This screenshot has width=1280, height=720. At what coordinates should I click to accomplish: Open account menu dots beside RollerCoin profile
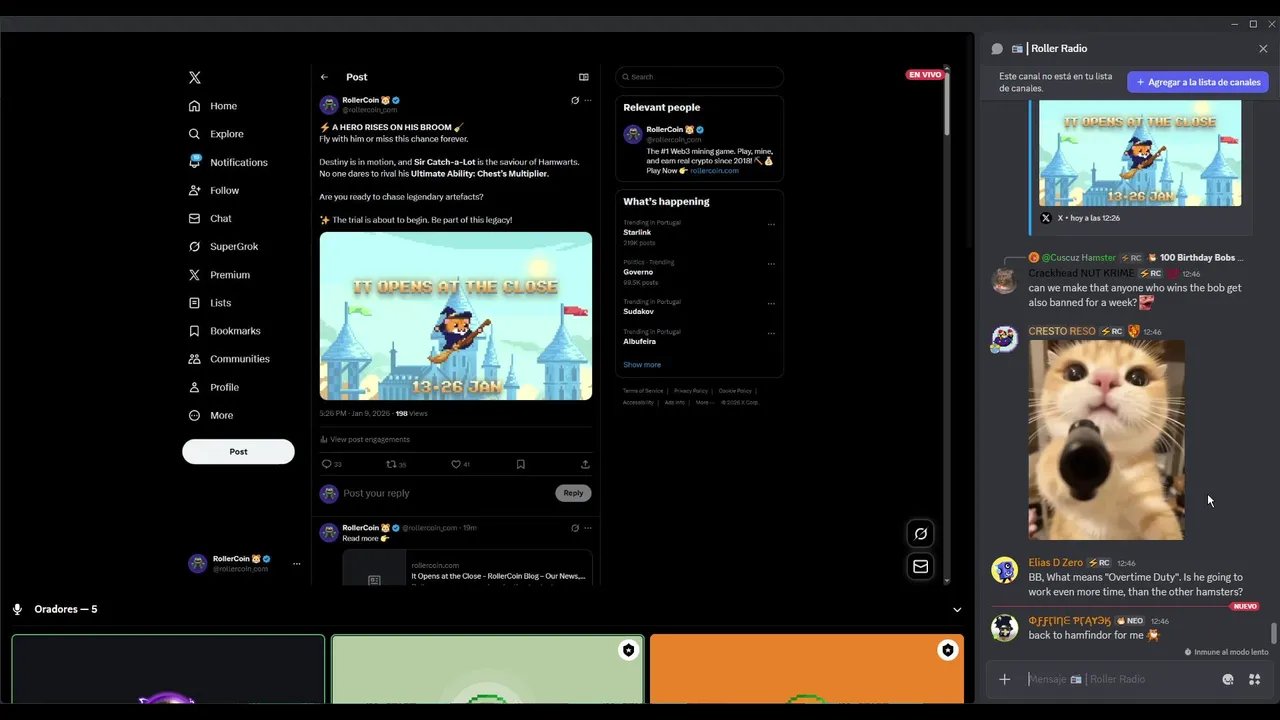click(296, 564)
